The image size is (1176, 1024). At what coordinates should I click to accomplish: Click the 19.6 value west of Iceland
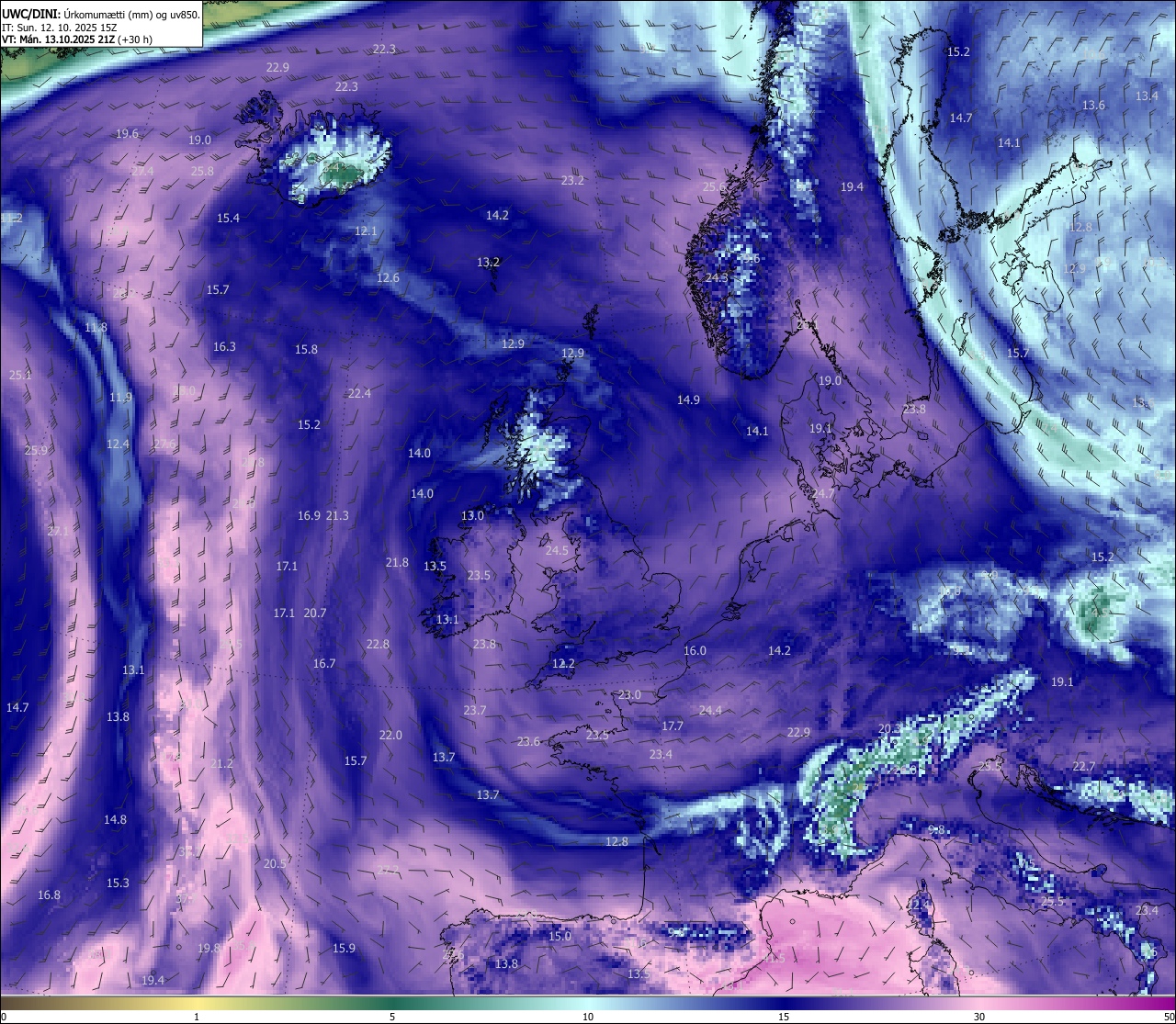[127, 134]
